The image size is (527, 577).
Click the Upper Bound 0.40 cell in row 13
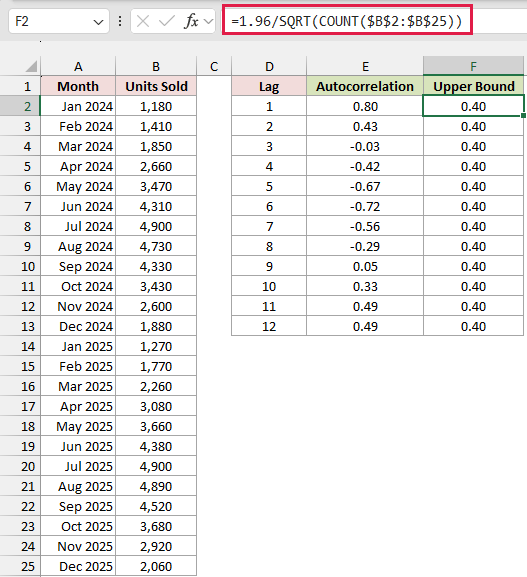pos(474,326)
